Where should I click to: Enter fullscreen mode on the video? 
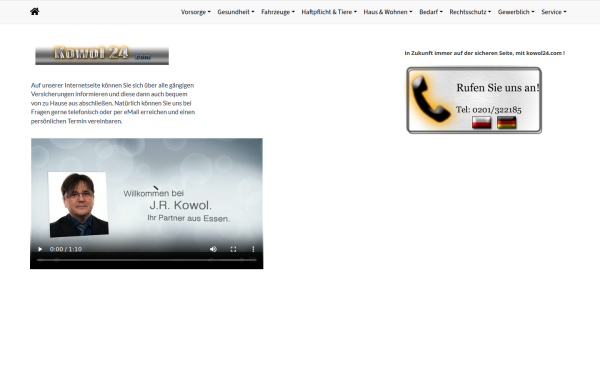coord(233,249)
